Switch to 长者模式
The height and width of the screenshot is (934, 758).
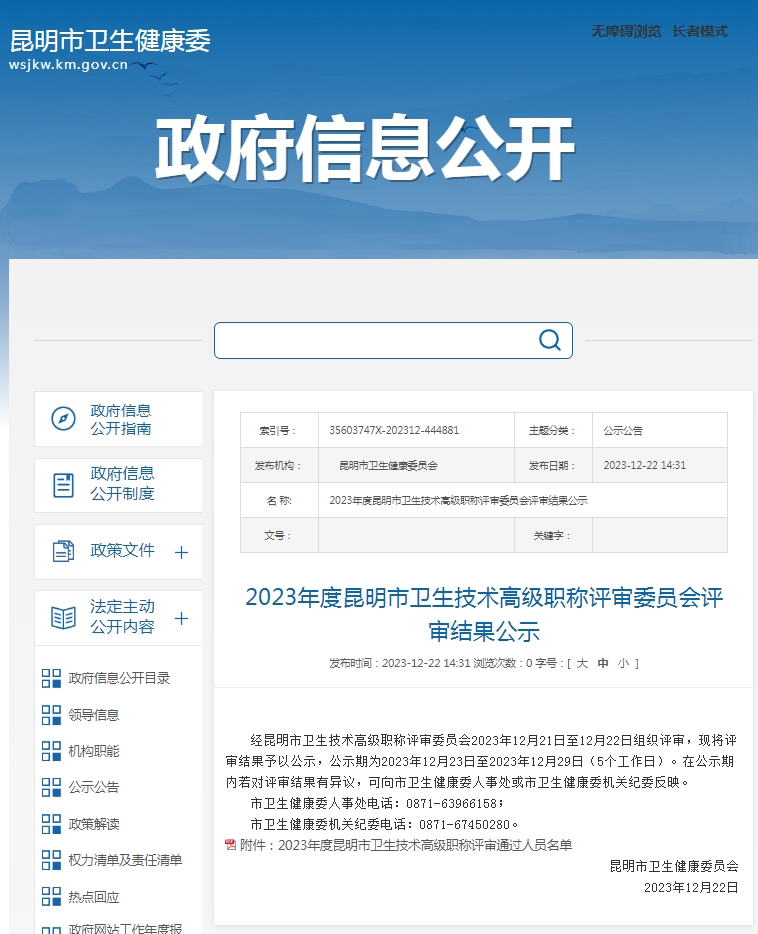point(700,31)
